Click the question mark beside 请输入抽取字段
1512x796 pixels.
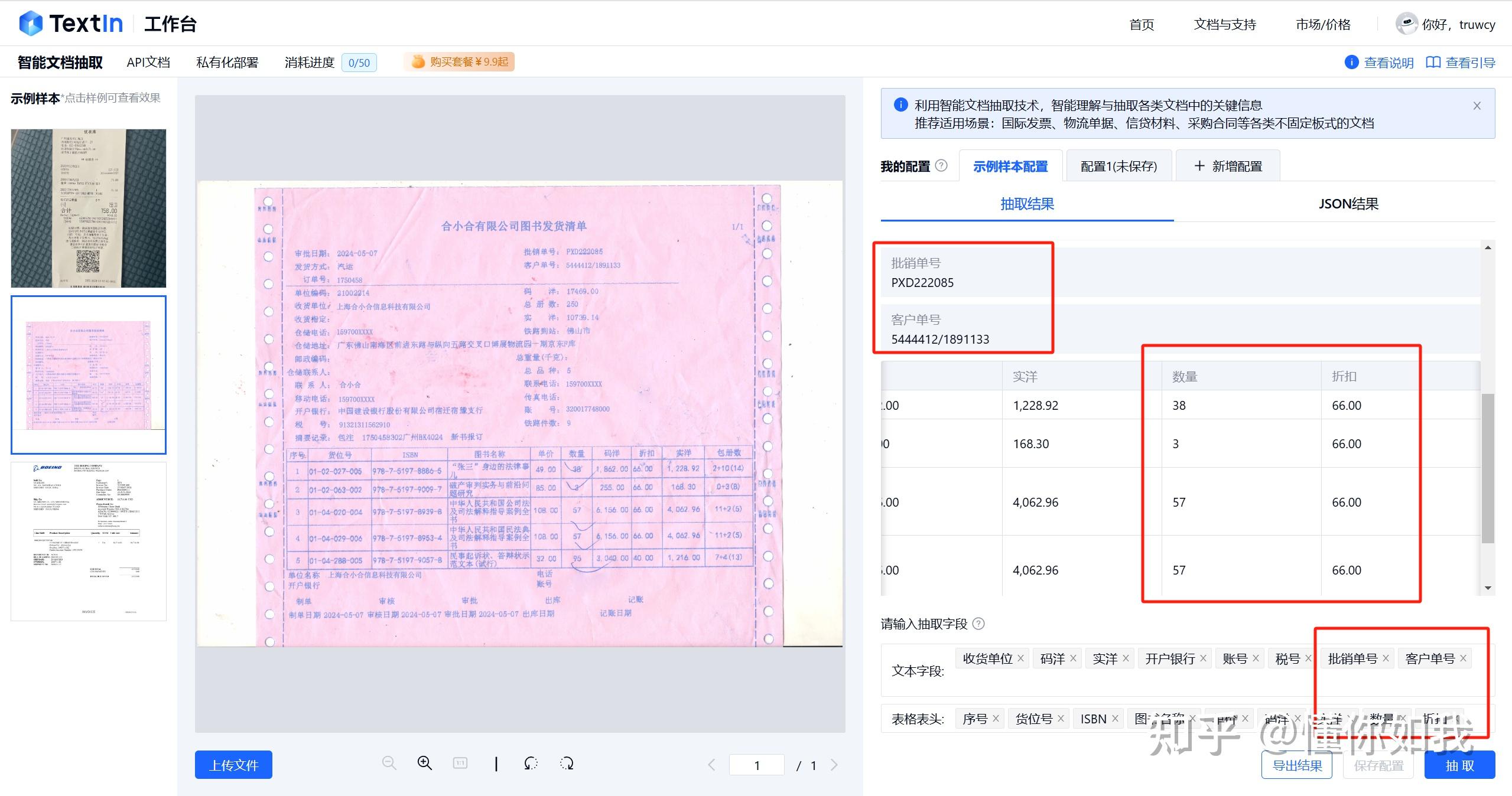point(979,624)
